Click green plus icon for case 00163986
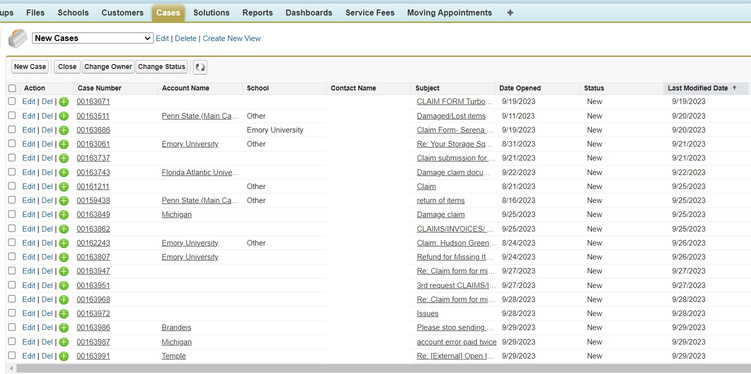Viewport: 751px width, 374px height. 64,328
